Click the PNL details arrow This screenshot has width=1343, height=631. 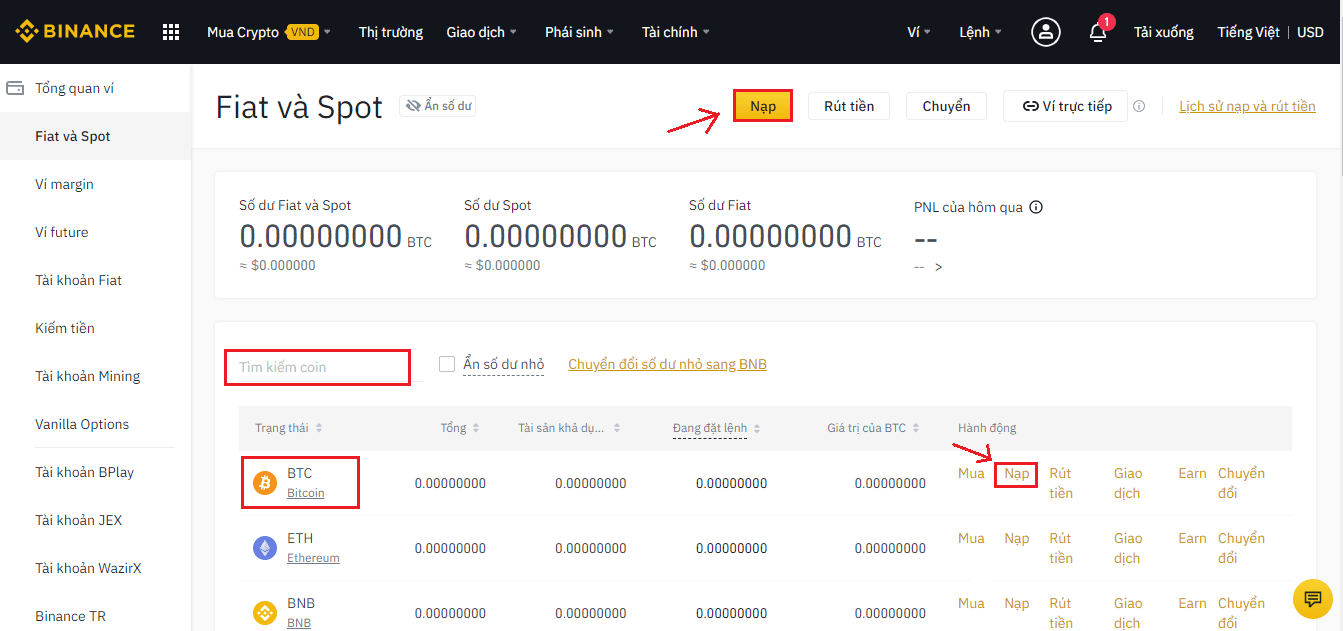938,267
